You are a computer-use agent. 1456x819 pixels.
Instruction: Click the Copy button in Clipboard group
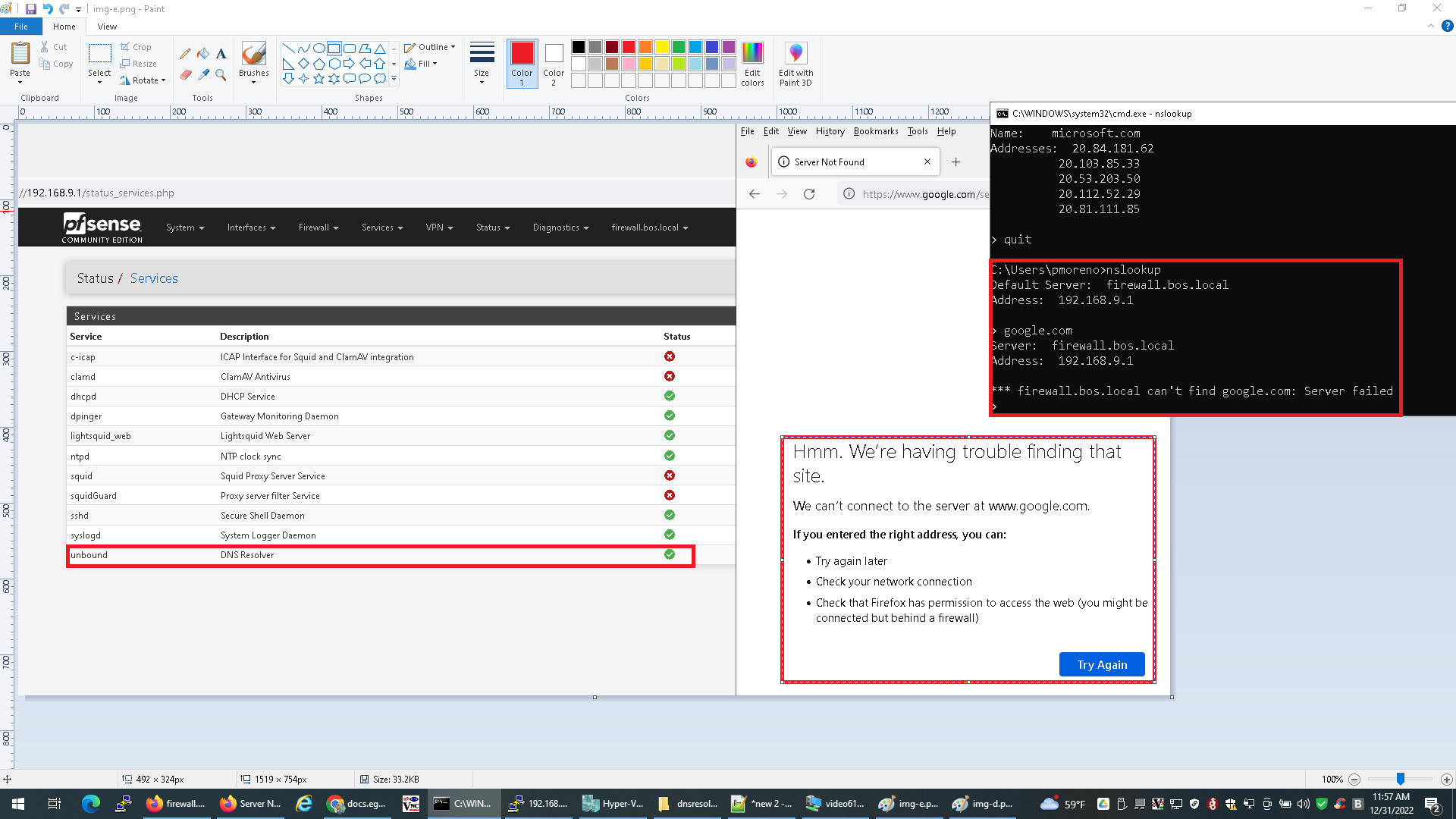click(56, 64)
